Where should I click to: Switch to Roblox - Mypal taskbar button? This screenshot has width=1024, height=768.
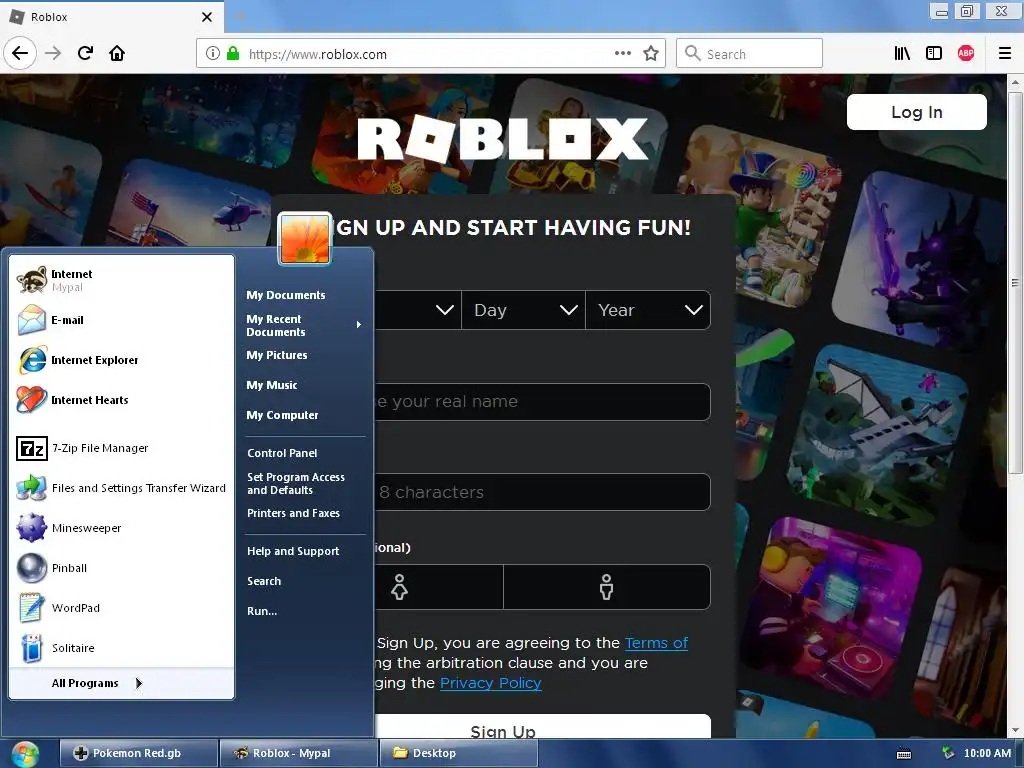(x=298, y=754)
